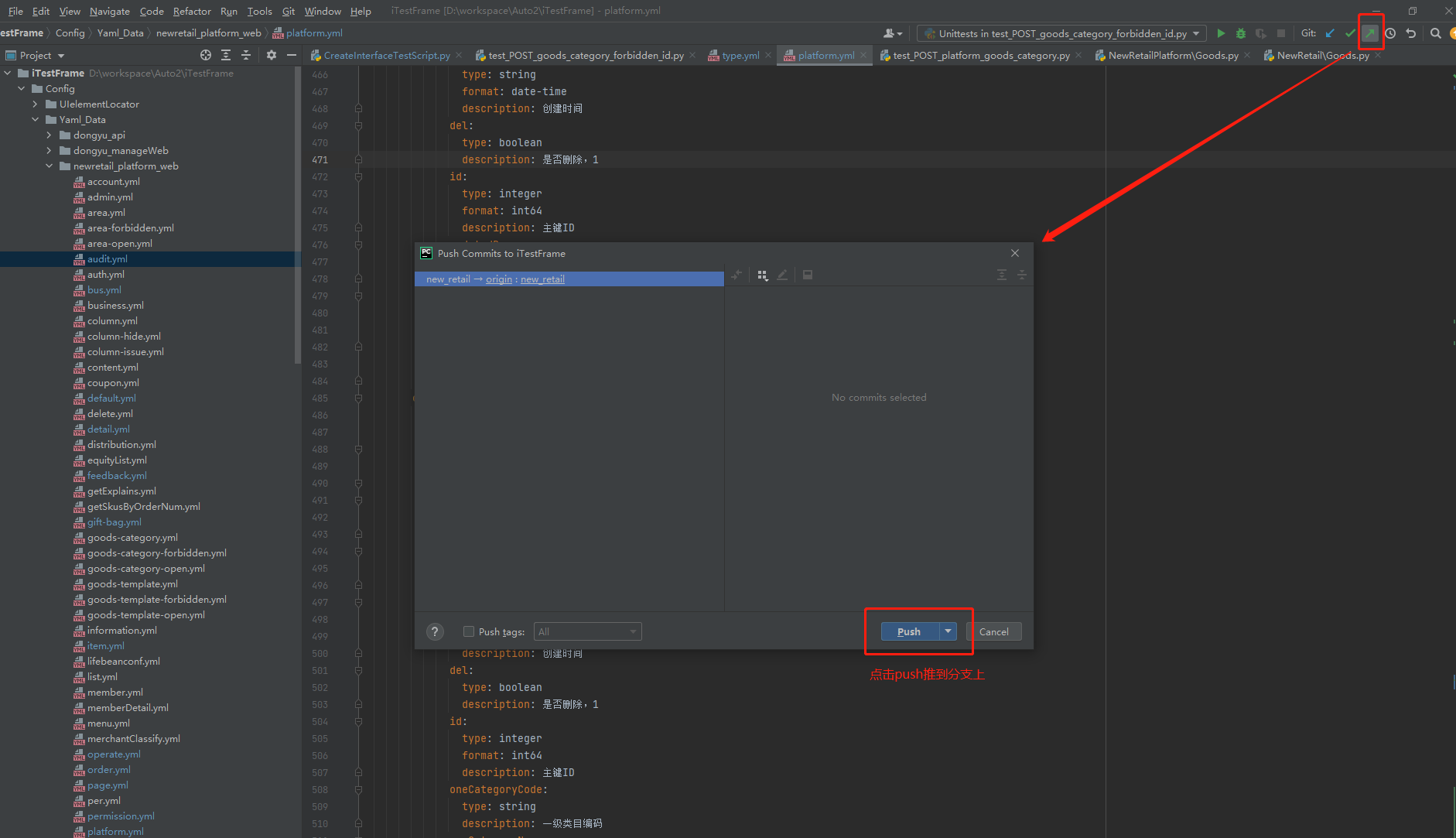
Task: Expand the dongyu_api folder
Action: [50, 135]
